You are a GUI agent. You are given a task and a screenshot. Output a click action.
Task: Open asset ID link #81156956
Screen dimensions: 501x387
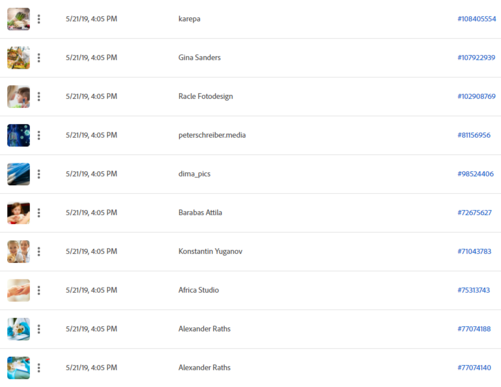pyautogui.click(x=474, y=135)
